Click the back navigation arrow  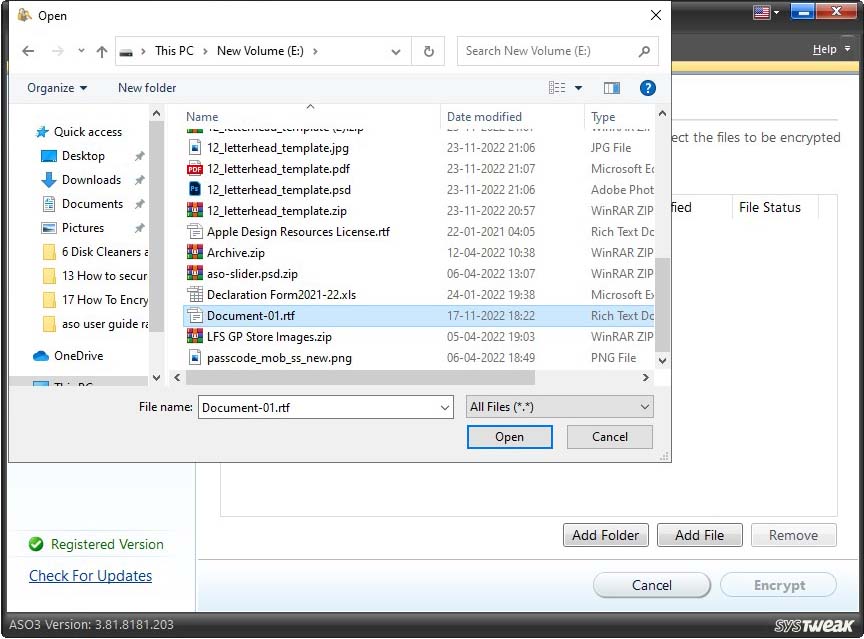coord(28,51)
